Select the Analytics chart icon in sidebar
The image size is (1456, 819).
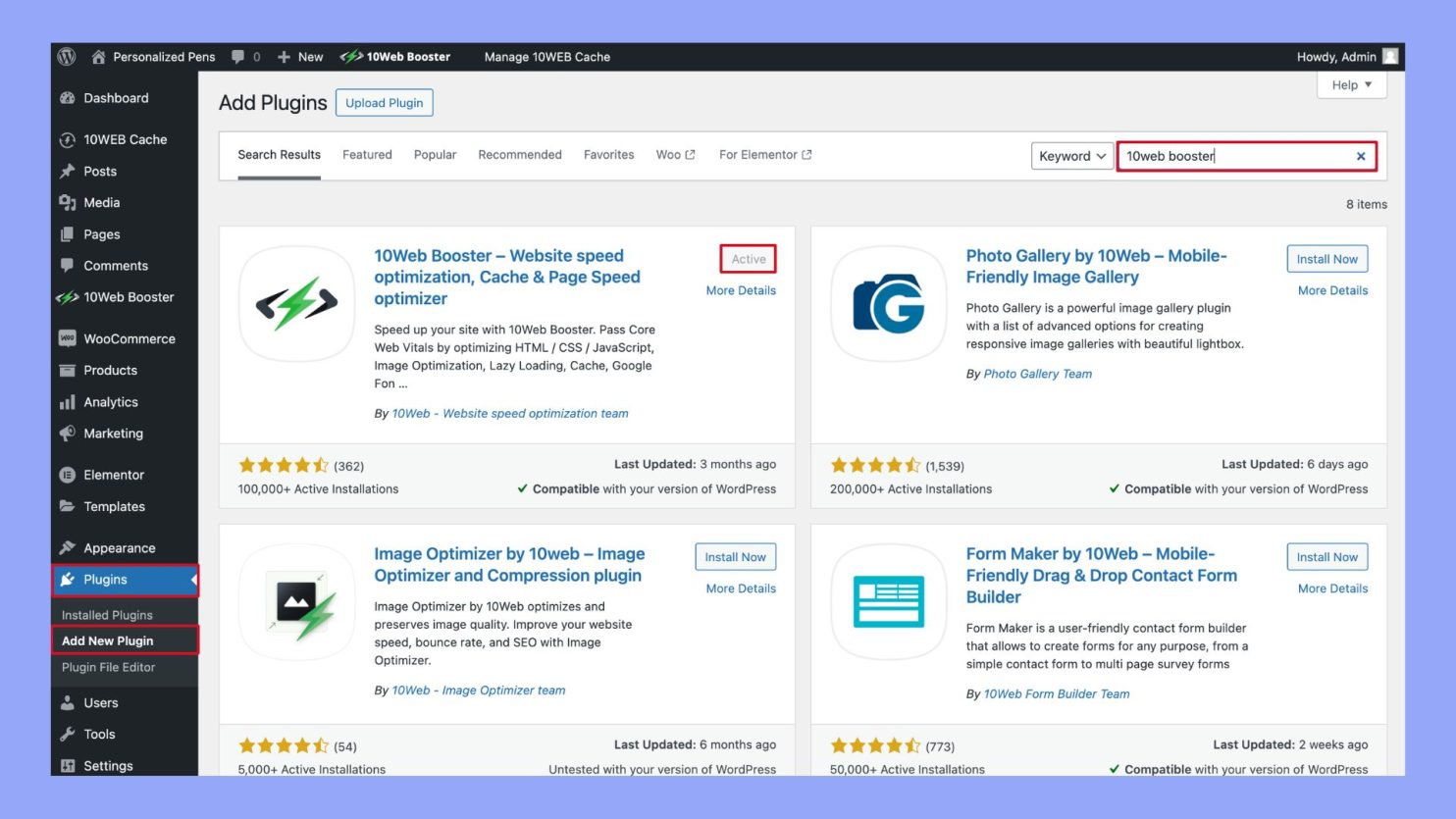(68, 401)
